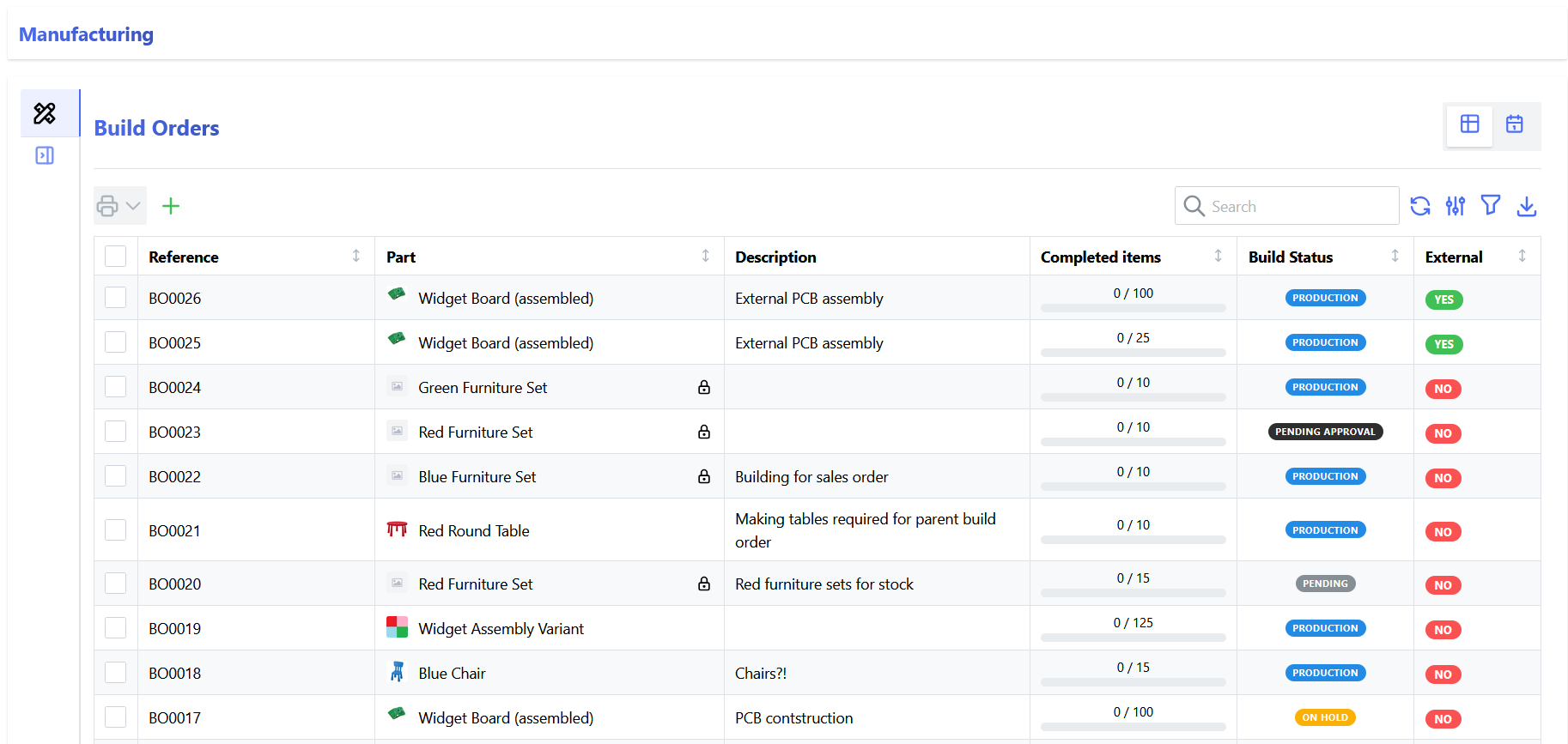Image resolution: width=1568 pixels, height=744 pixels.
Task: Open the Manufacturing page heading link
Action: pyautogui.click(x=86, y=34)
